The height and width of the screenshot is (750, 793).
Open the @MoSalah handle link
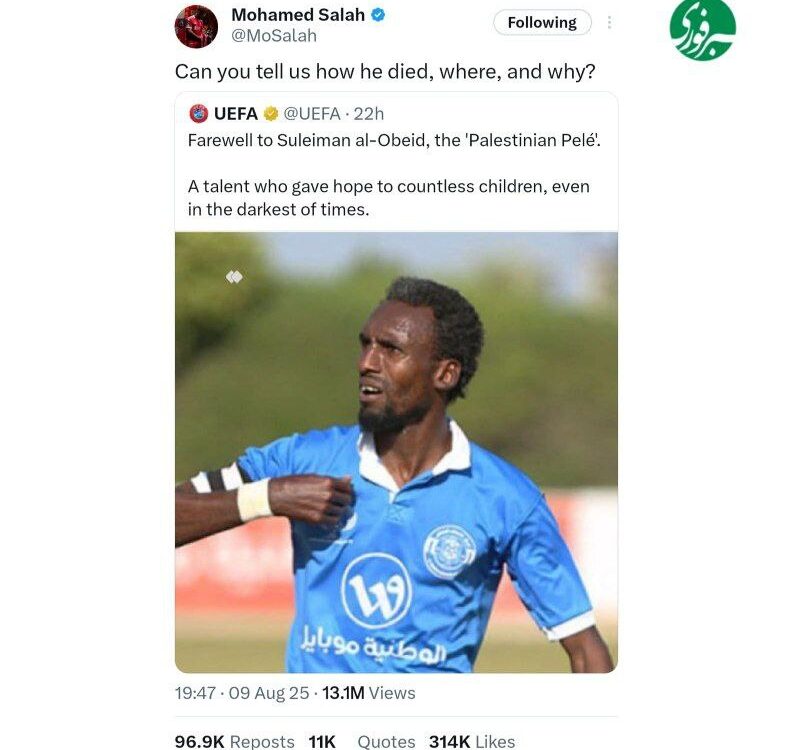point(274,36)
